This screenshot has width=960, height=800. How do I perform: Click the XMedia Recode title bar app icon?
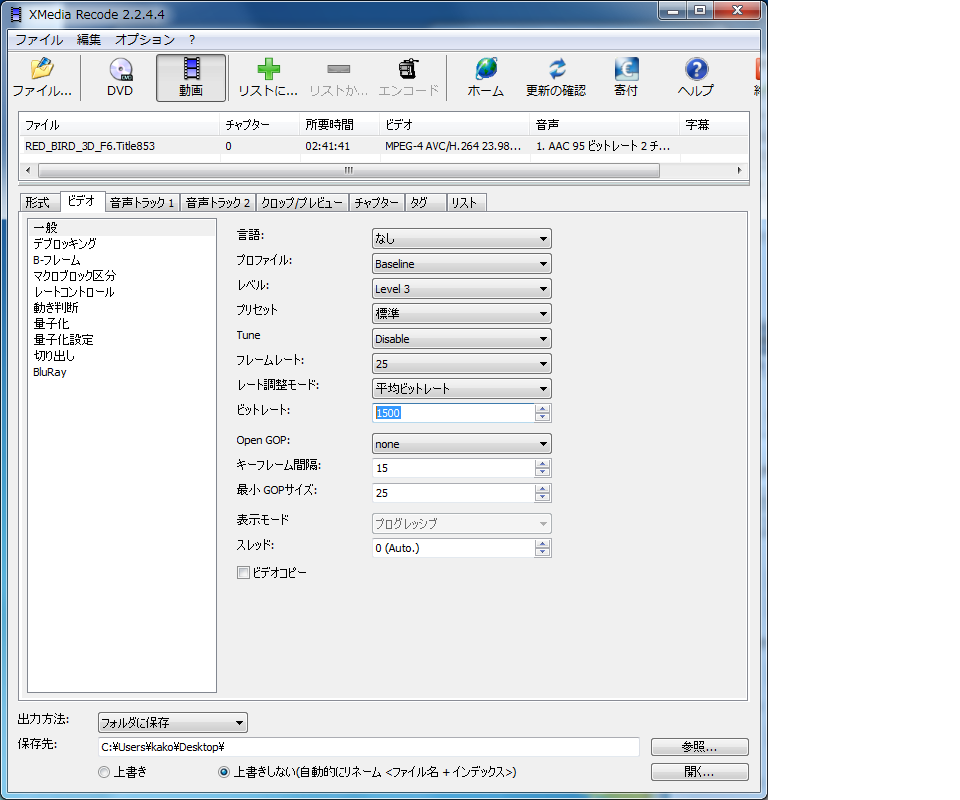[x=16, y=14]
